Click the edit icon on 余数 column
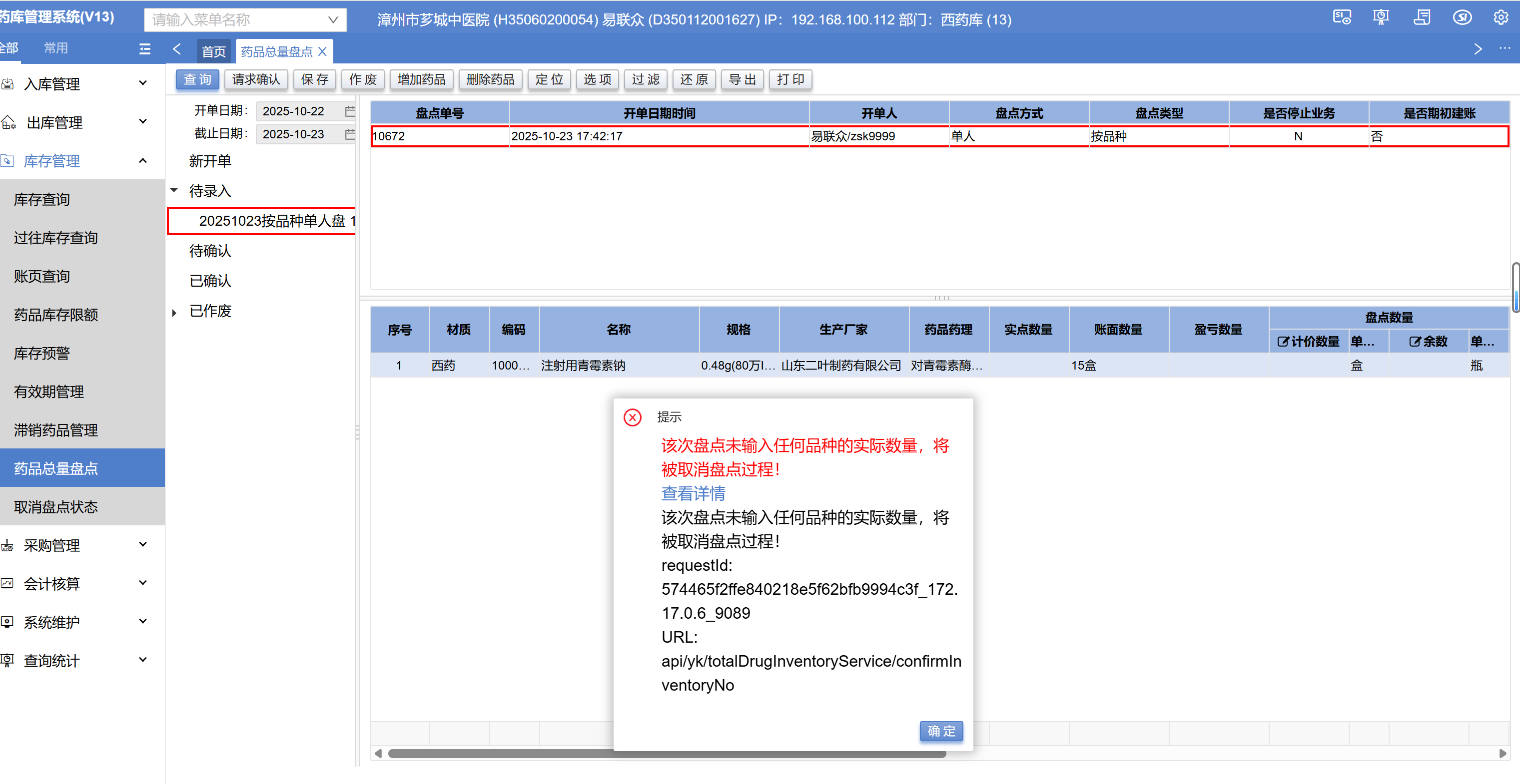 click(x=1415, y=342)
